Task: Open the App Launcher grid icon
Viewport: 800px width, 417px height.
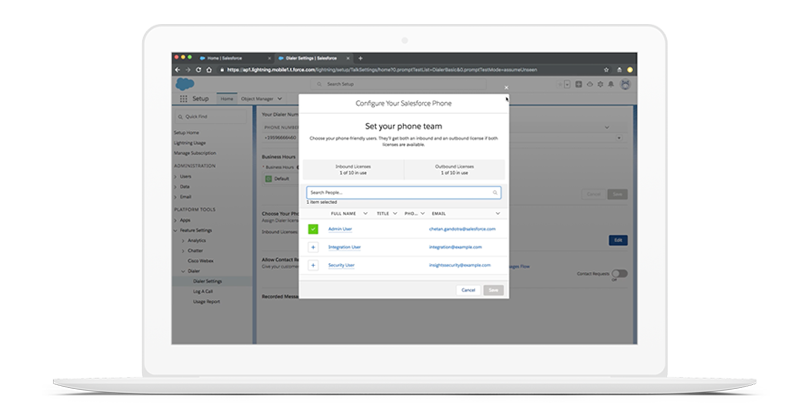Action: pyautogui.click(x=183, y=99)
